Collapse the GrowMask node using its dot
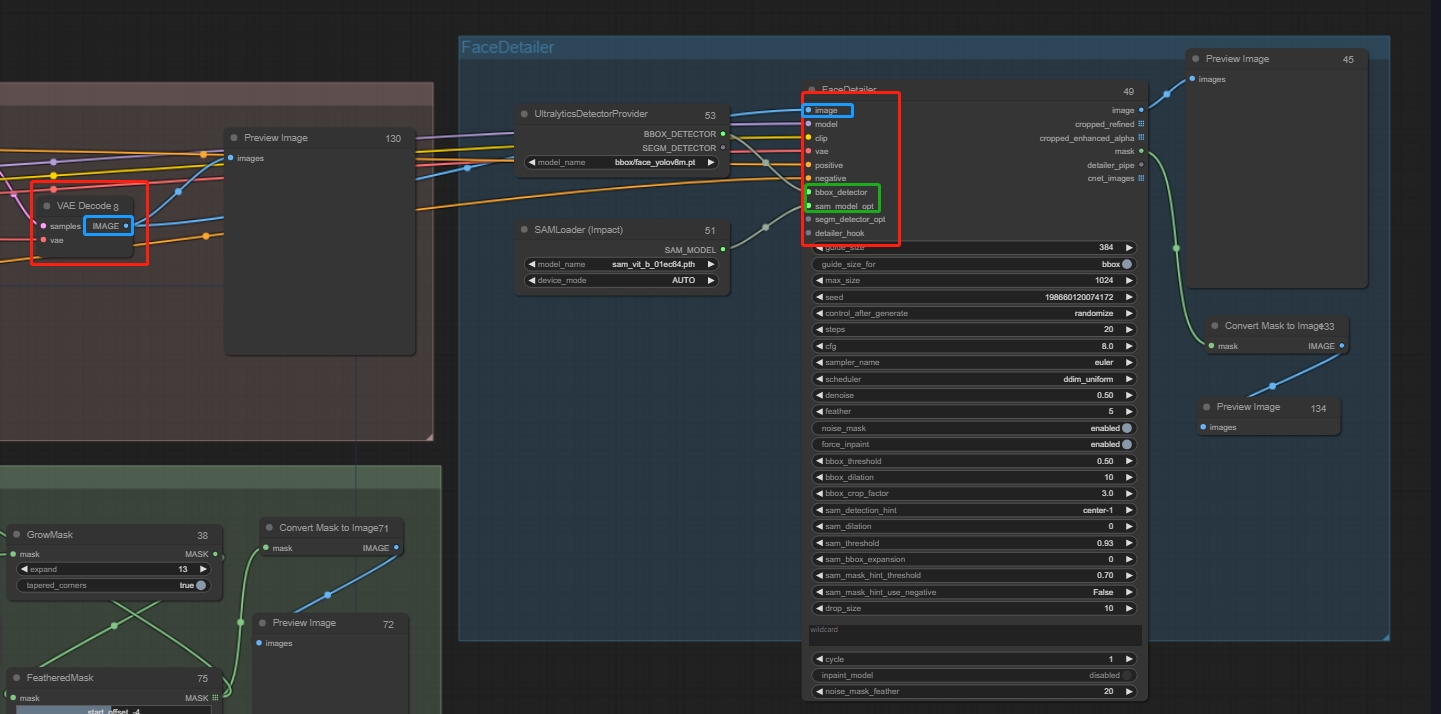This screenshot has width=1441, height=714. tap(16, 535)
